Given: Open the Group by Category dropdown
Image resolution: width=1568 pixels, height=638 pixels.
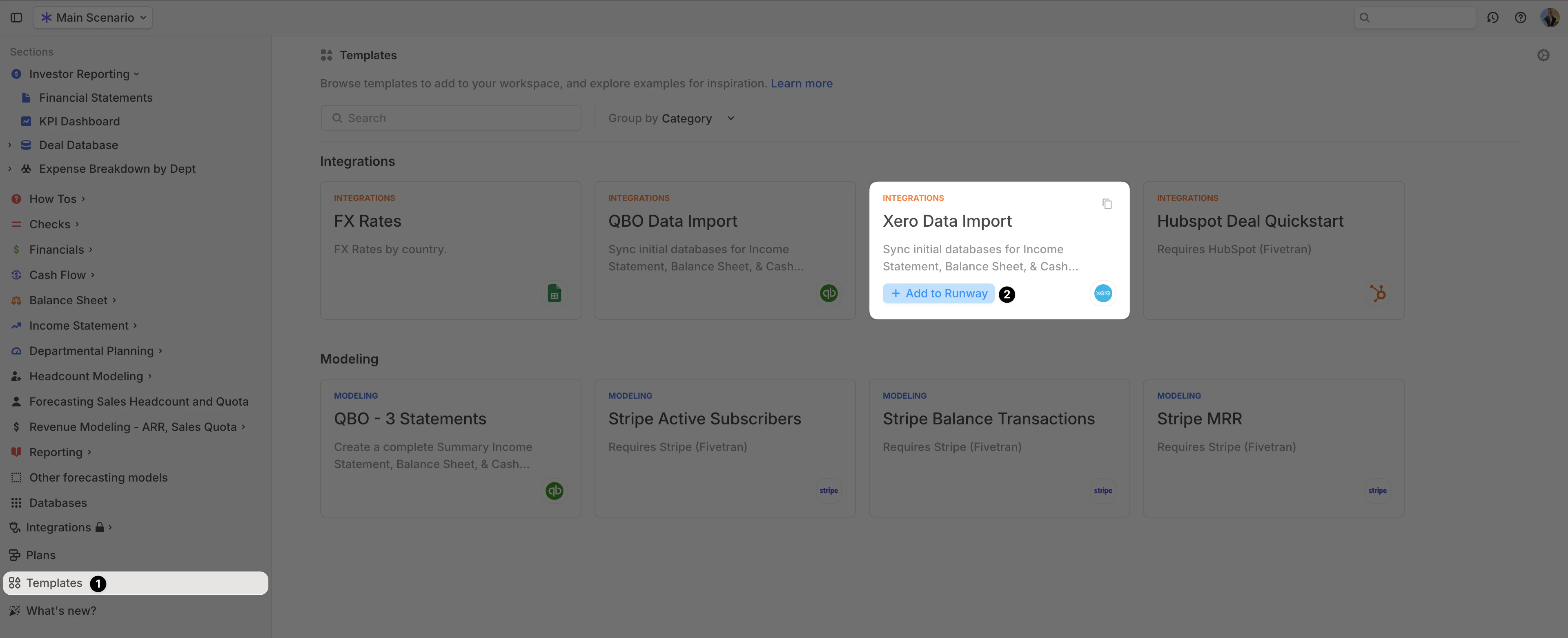Looking at the screenshot, I should click(670, 118).
